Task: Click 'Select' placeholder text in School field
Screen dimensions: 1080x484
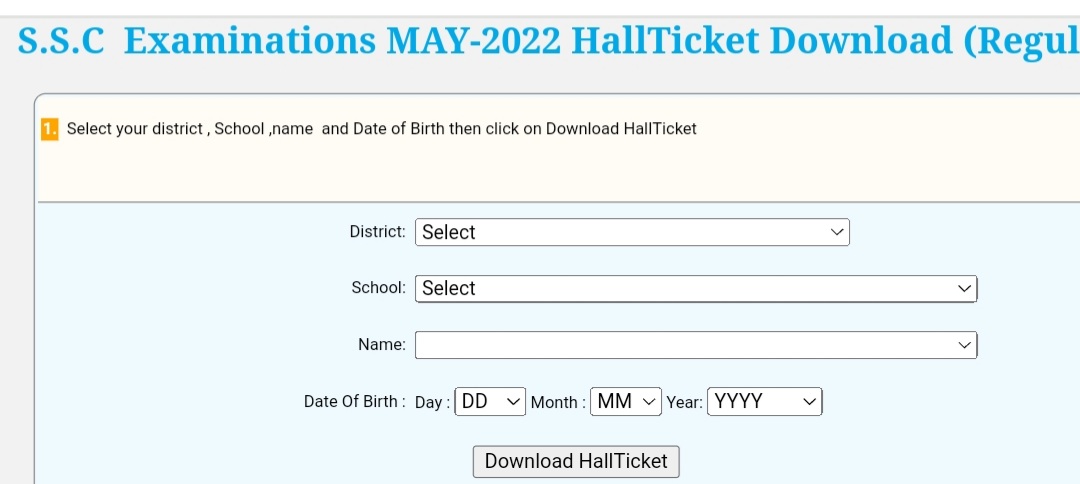Action: pos(449,288)
